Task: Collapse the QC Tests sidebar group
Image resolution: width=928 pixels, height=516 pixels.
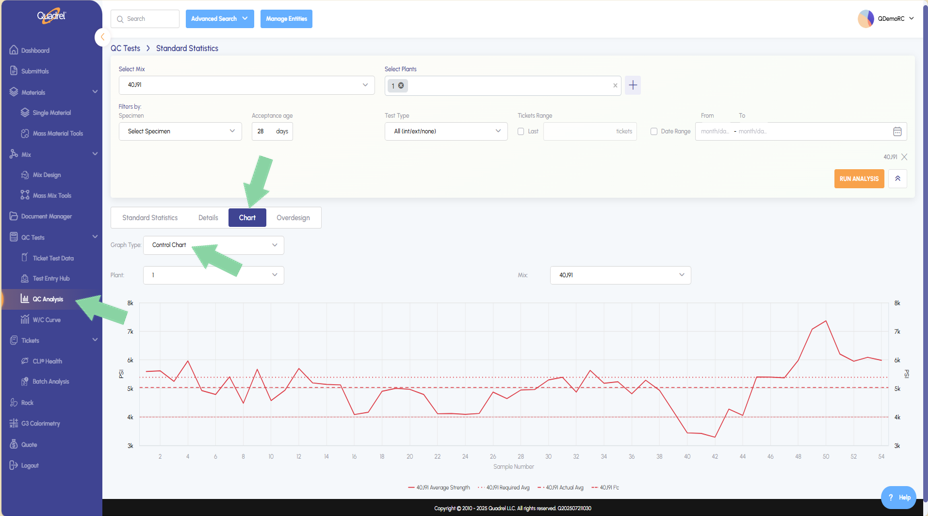Action: click(95, 237)
